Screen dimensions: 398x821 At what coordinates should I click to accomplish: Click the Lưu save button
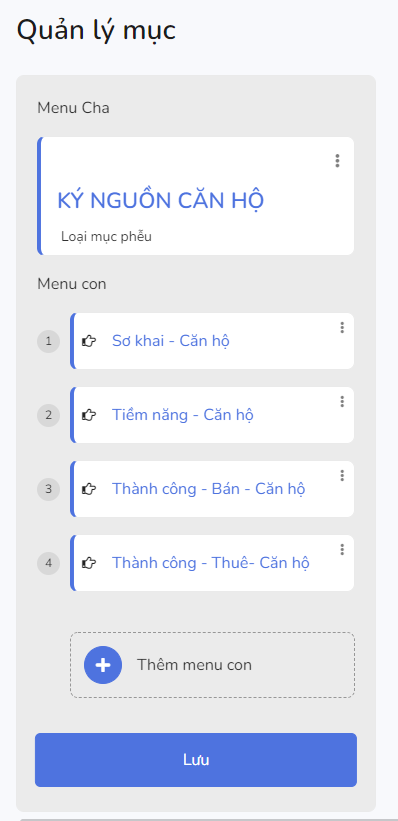coord(196,760)
